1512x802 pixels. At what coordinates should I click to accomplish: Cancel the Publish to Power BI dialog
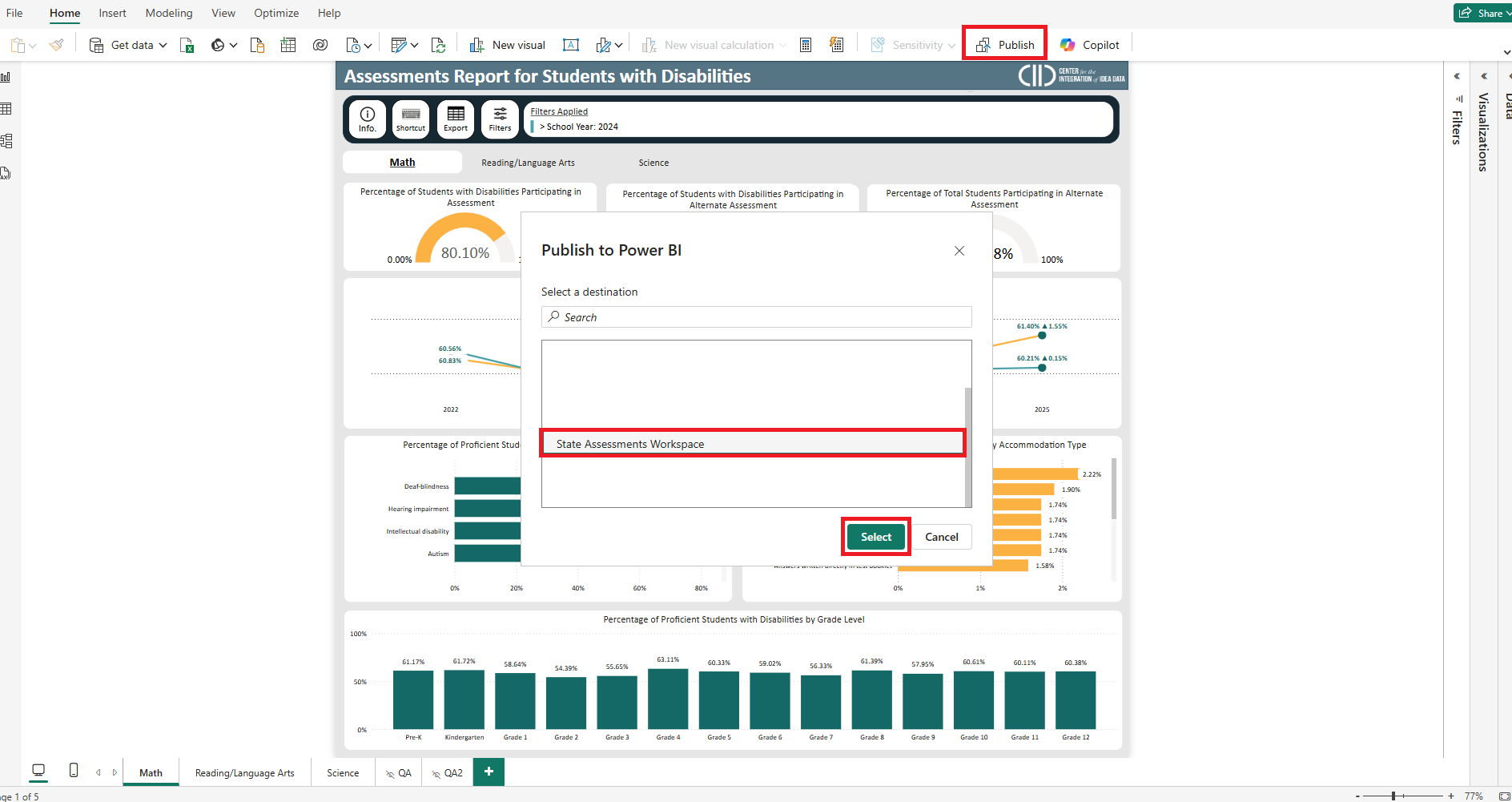[x=941, y=537]
